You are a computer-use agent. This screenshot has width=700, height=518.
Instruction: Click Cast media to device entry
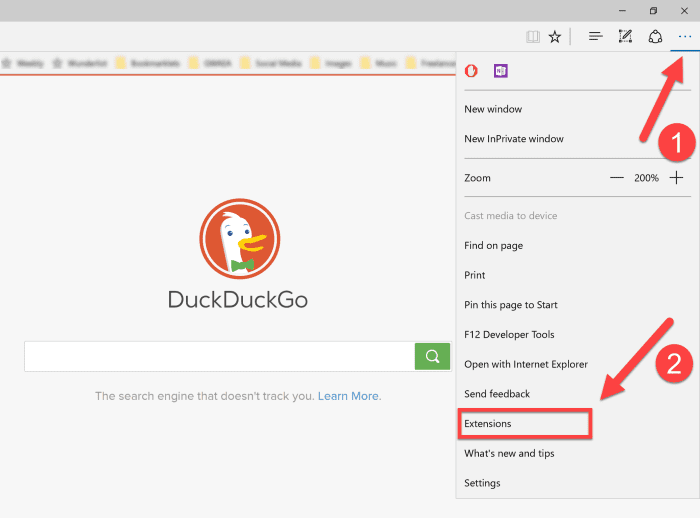point(510,216)
